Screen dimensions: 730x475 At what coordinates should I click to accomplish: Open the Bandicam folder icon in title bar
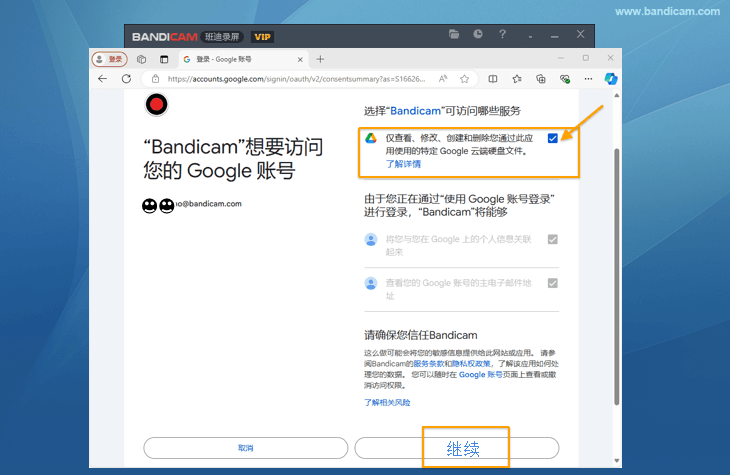click(x=454, y=35)
